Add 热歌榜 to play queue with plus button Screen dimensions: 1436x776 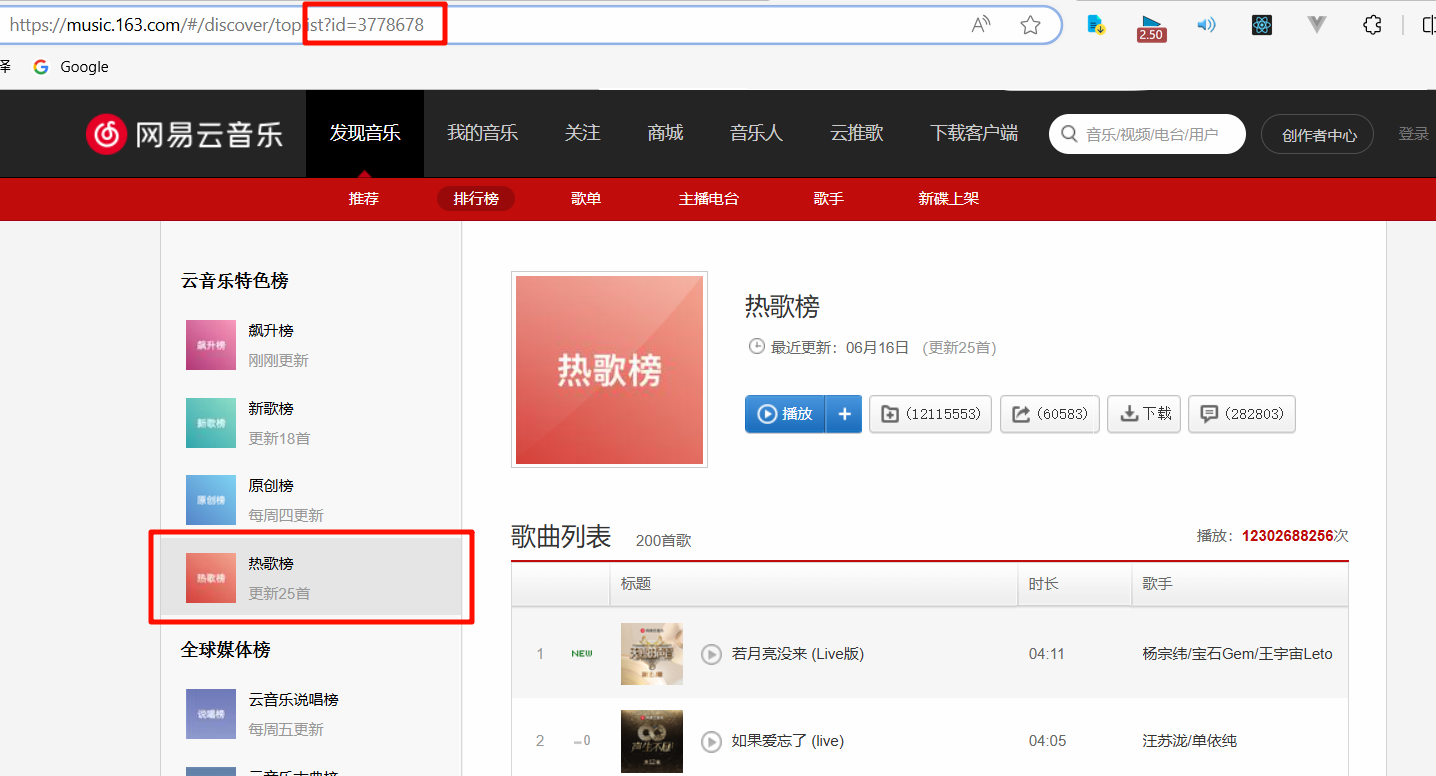point(844,414)
